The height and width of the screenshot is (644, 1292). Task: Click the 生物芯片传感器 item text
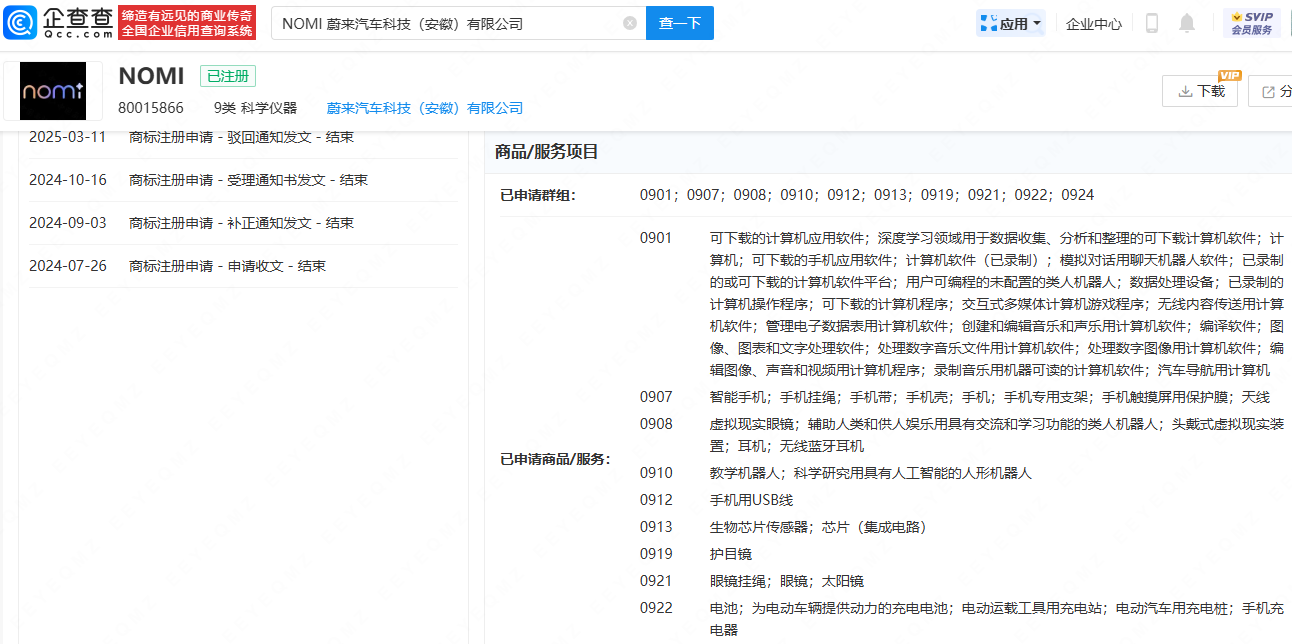[x=759, y=527]
